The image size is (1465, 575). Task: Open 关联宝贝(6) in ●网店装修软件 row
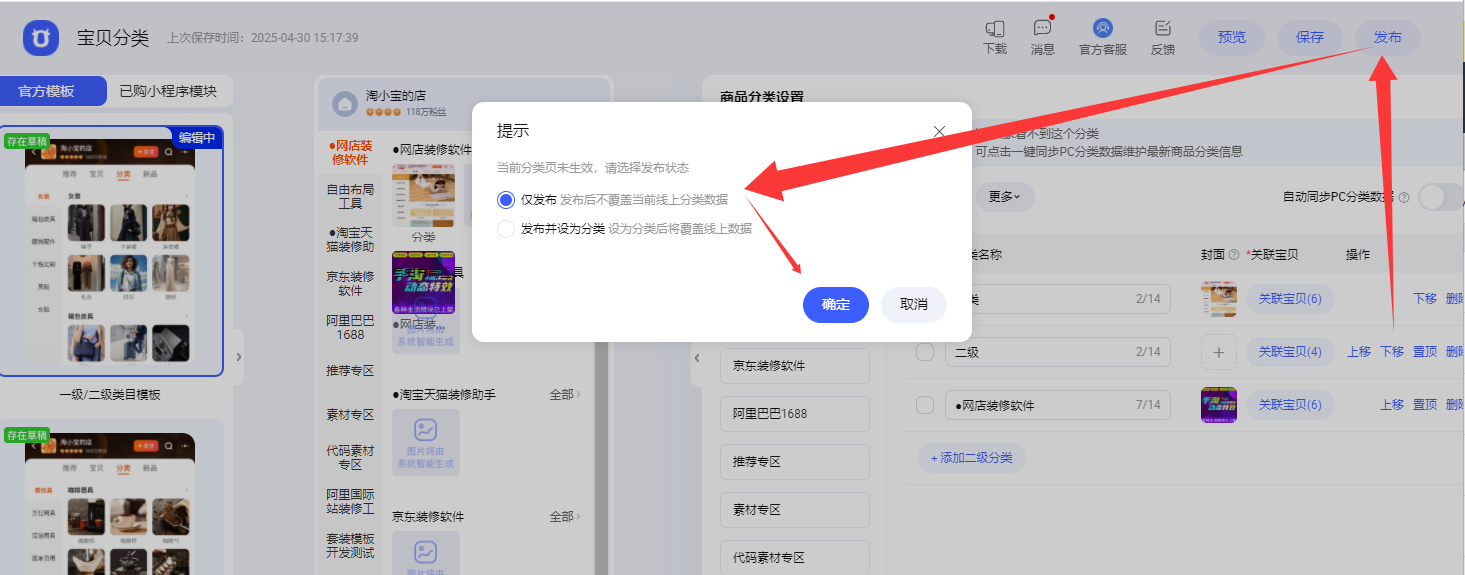pyautogui.click(x=1290, y=405)
